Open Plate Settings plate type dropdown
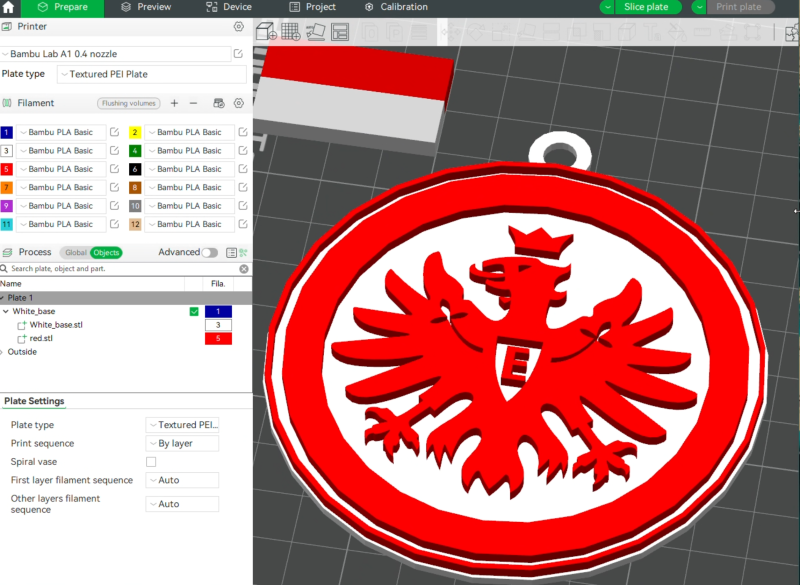Viewport: 800px width, 585px height. pyautogui.click(x=182, y=425)
